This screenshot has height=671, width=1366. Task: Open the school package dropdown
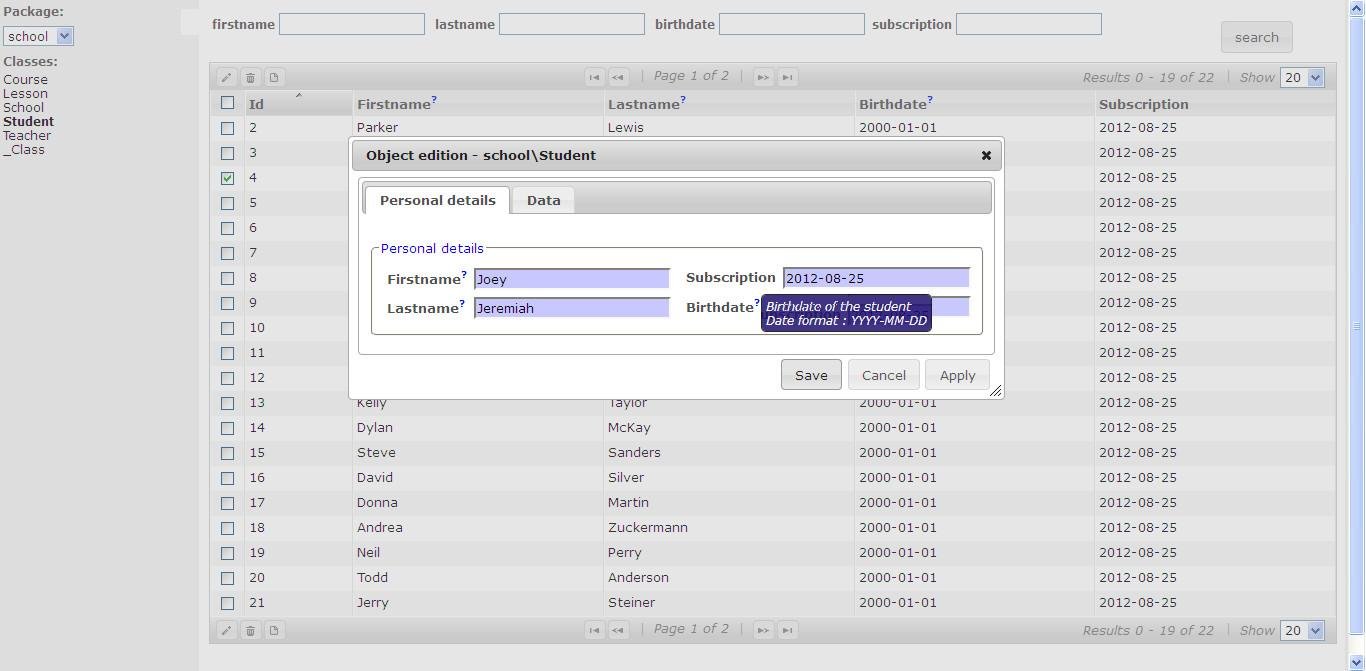pos(37,35)
